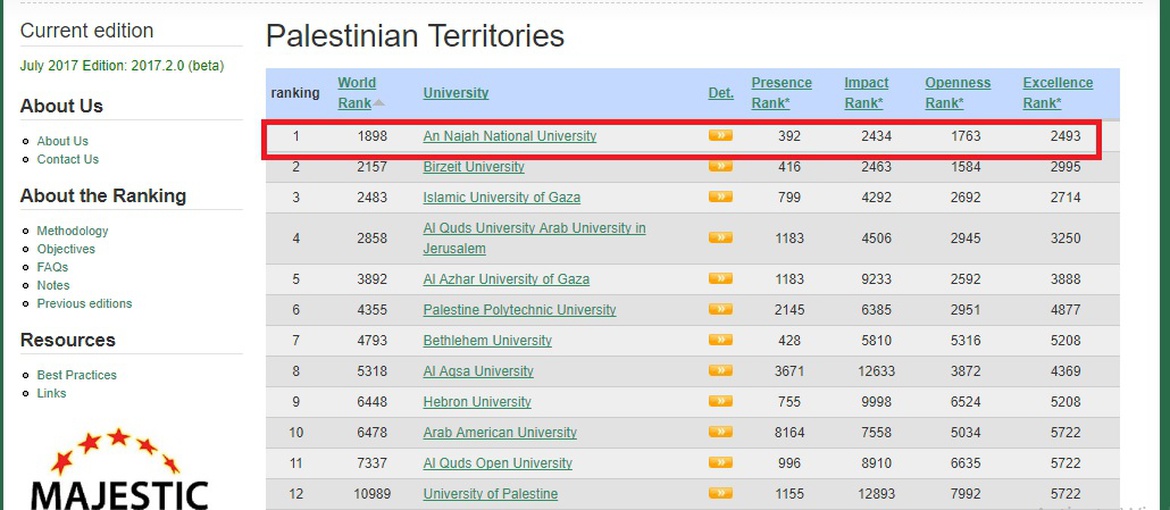Open details icon for Arab American University
The width and height of the screenshot is (1170, 510).
tap(720, 432)
